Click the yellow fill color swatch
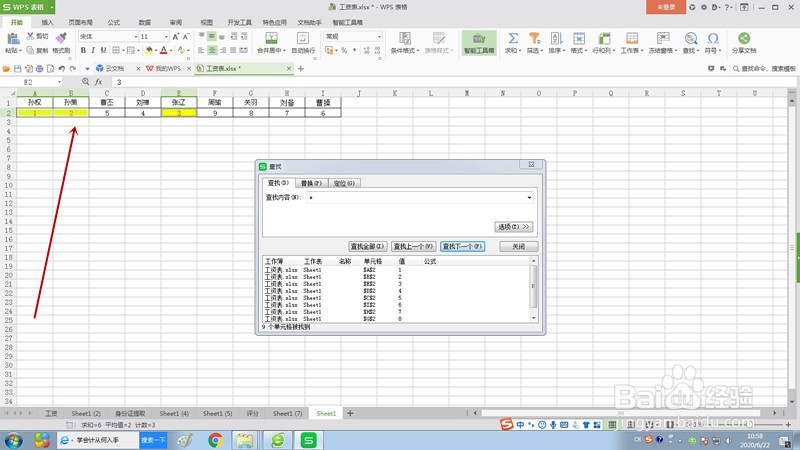This screenshot has height=450, width=800. [x=149, y=50]
